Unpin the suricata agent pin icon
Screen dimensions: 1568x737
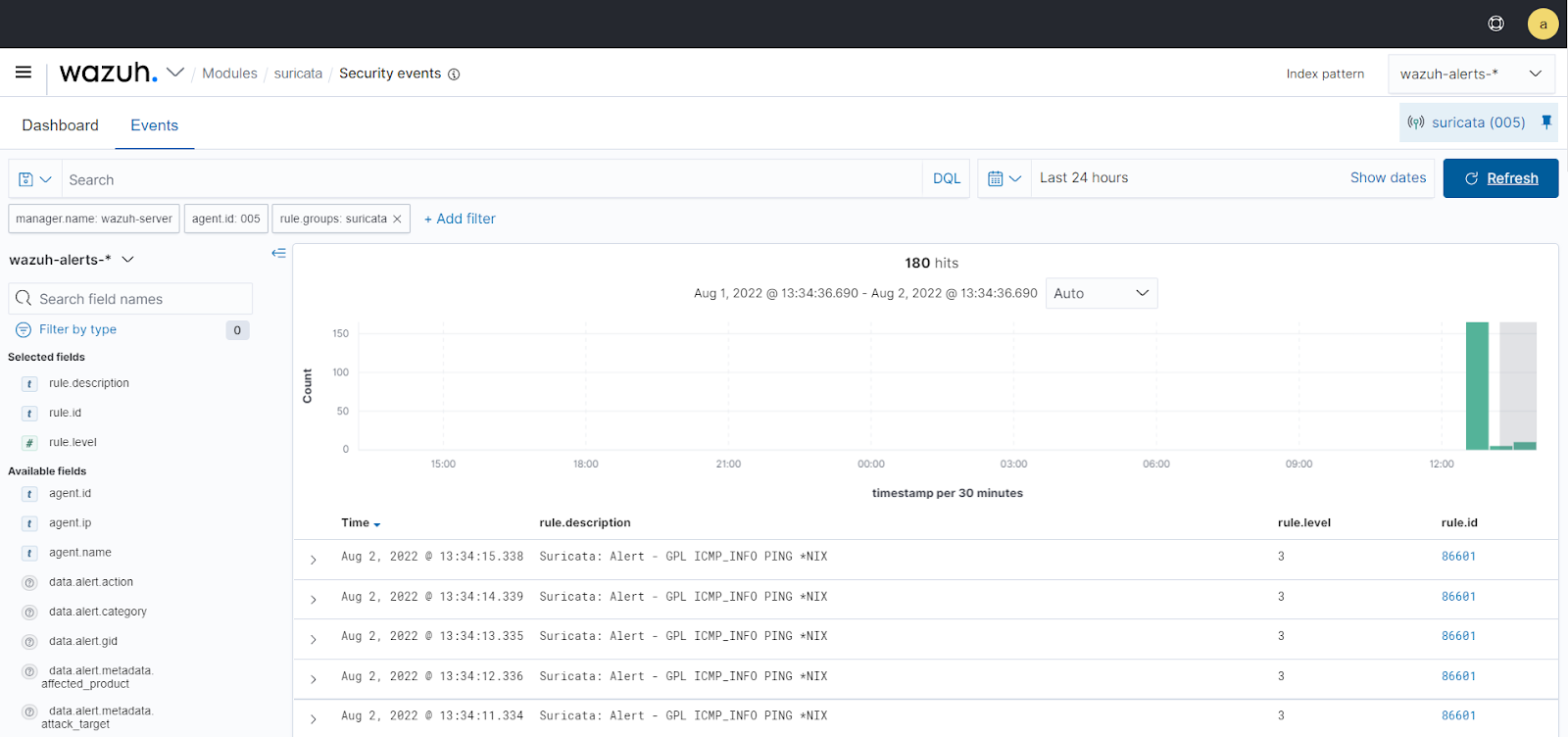(1546, 123)
